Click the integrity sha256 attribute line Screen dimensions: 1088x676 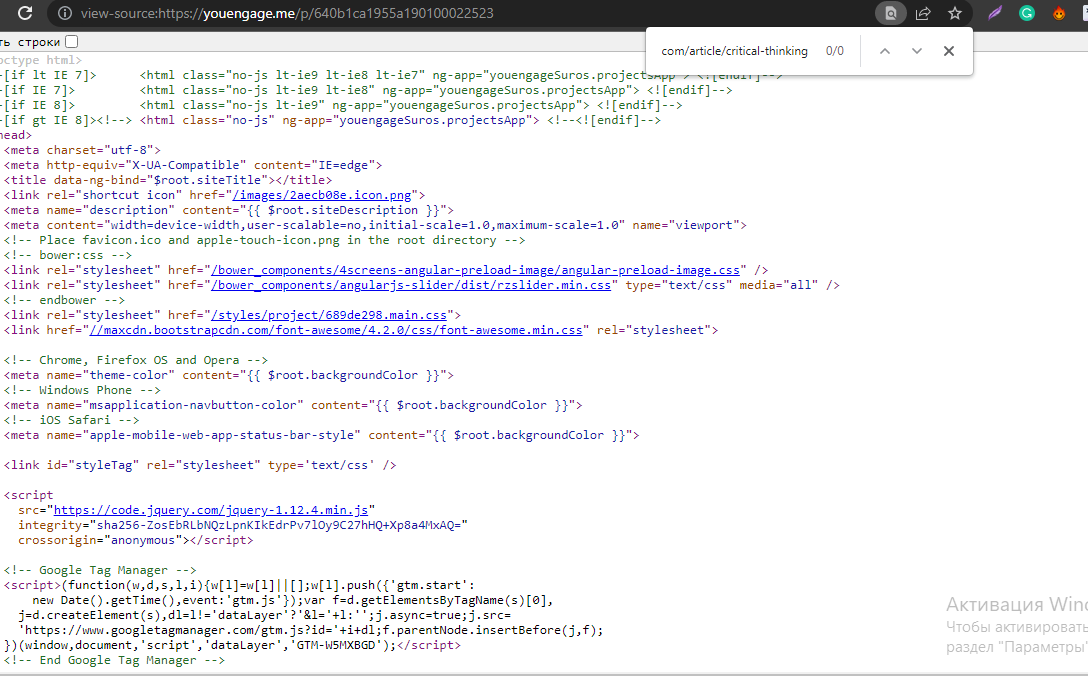click(243, 525)
